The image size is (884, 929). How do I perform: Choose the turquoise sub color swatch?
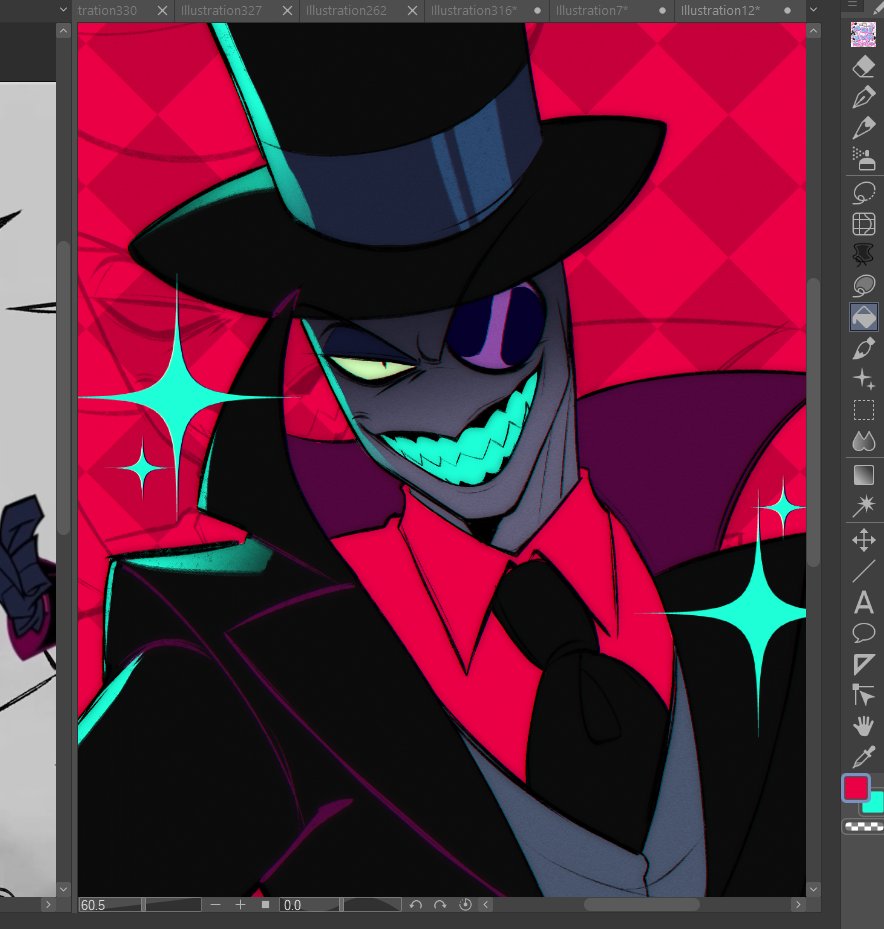875,803
